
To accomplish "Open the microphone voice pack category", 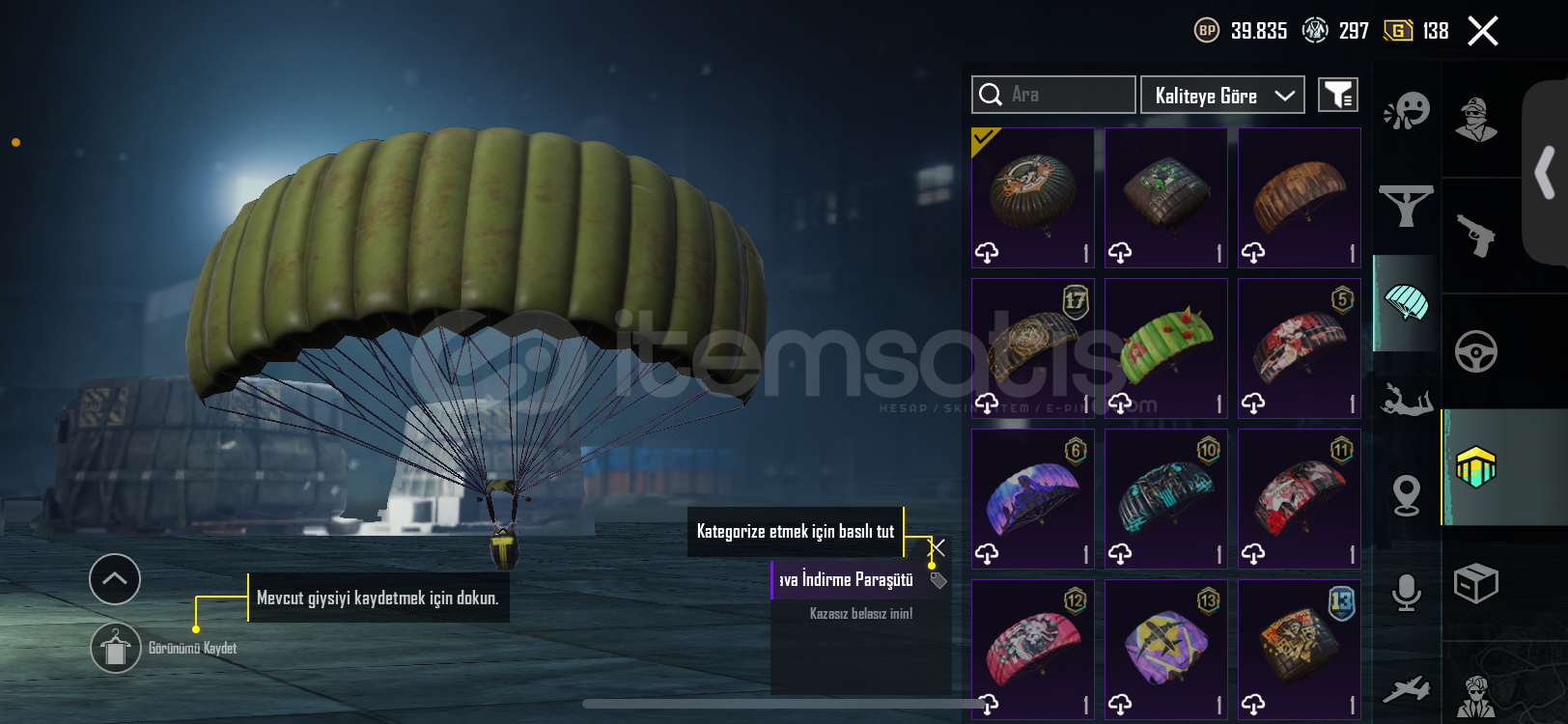I will pyautogui.click(x=1407, y=593).
